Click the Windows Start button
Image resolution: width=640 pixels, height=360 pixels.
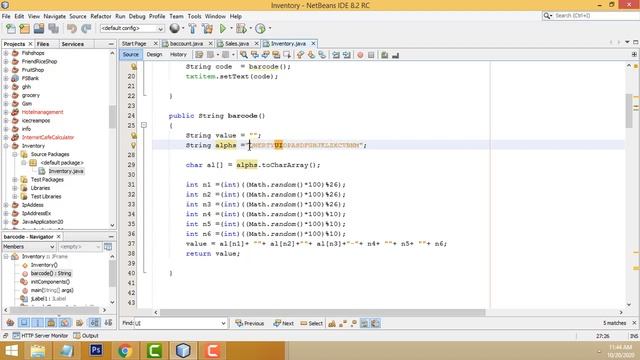pyautogui.click(x=11, y=351)
